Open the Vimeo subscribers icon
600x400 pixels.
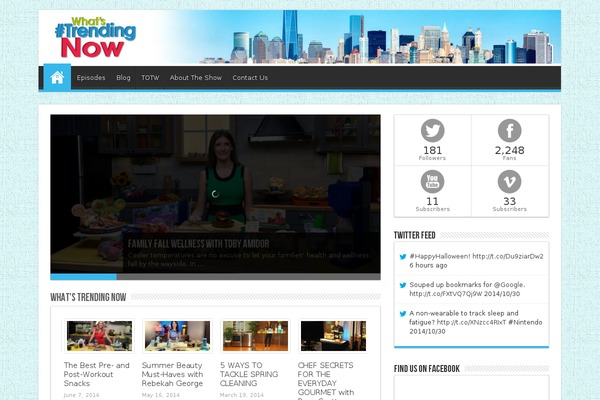(509, 181)
